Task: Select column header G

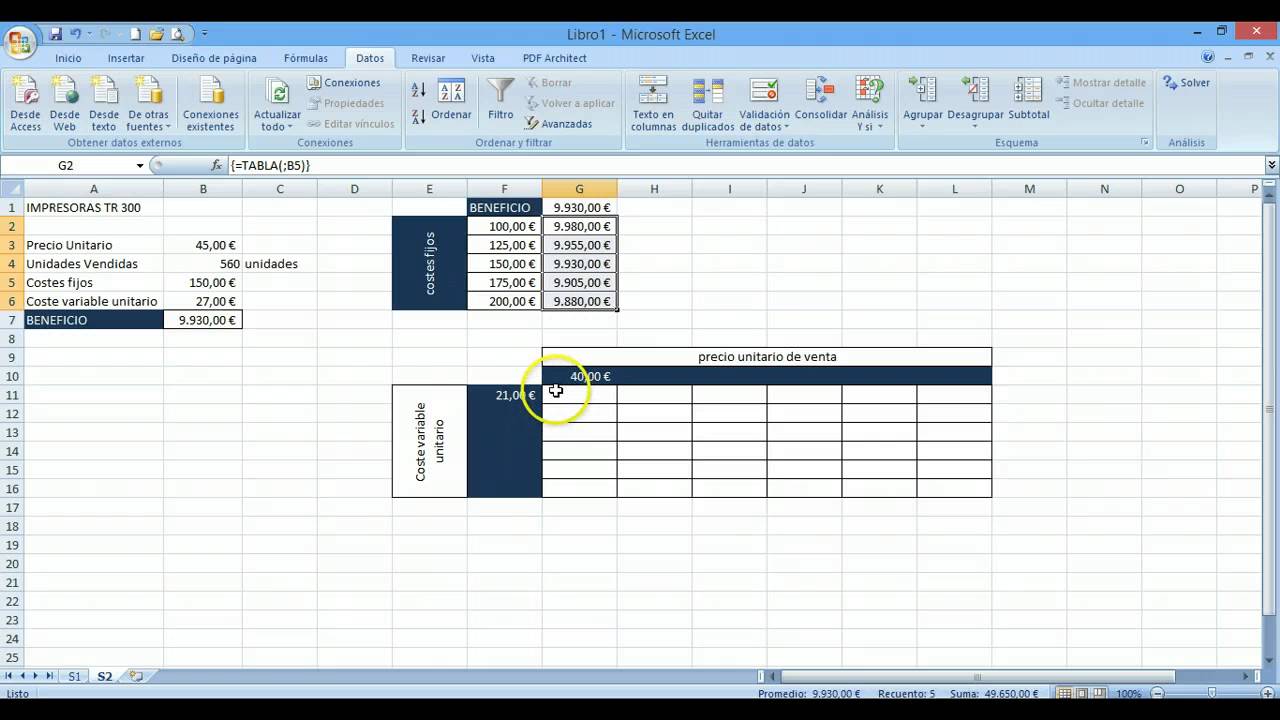Action: pos(579,189)
